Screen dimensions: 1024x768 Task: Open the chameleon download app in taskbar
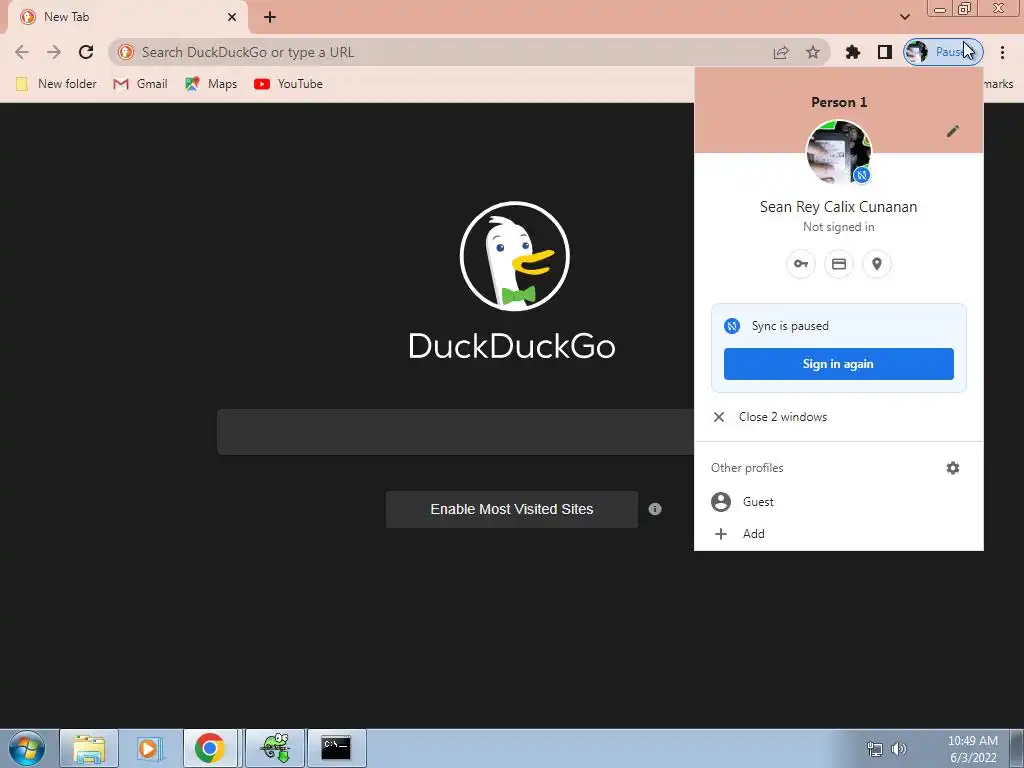275,748
